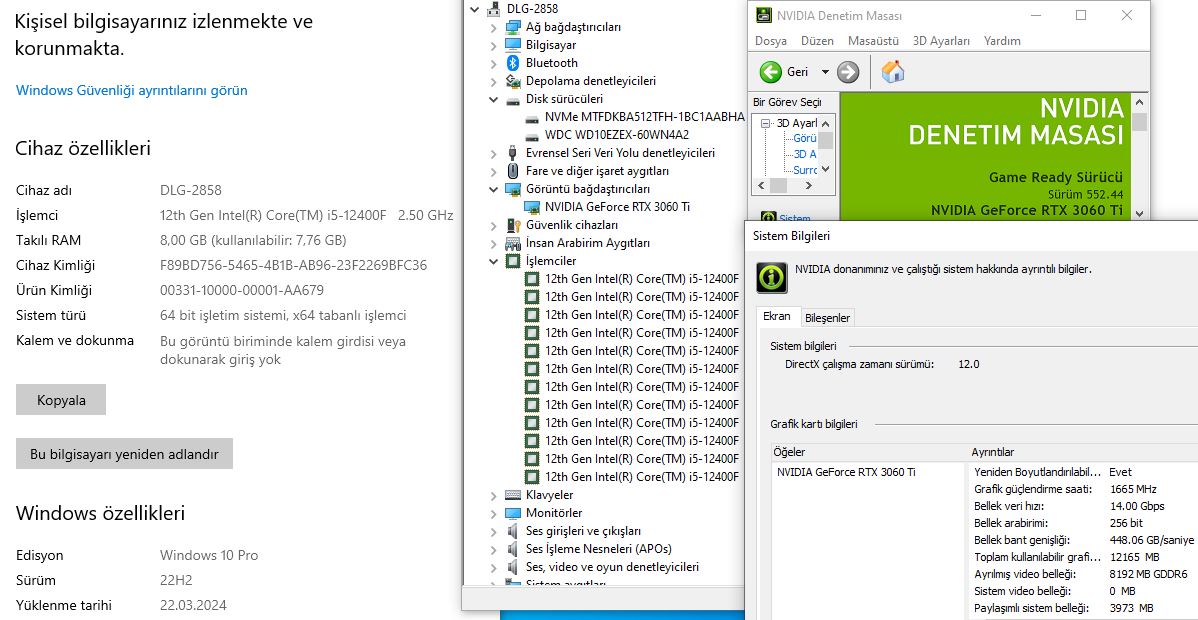Image resolution: width=1198 pixels, height=620 pixels.
Task: Click the NVIDIA banner vertical scrollbar
Action: click(x=1139, y=157)
